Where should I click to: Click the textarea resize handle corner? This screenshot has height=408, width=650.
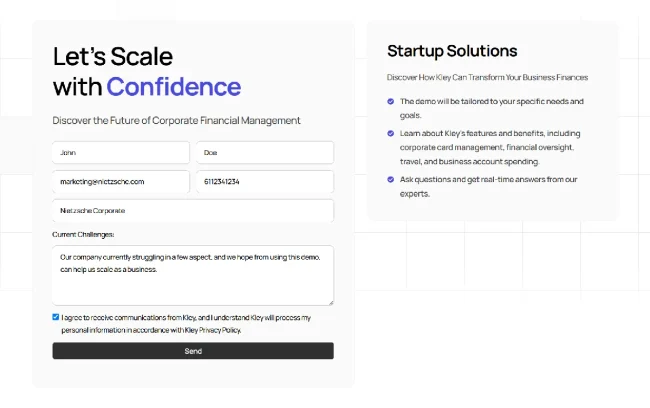pos(330,301)
